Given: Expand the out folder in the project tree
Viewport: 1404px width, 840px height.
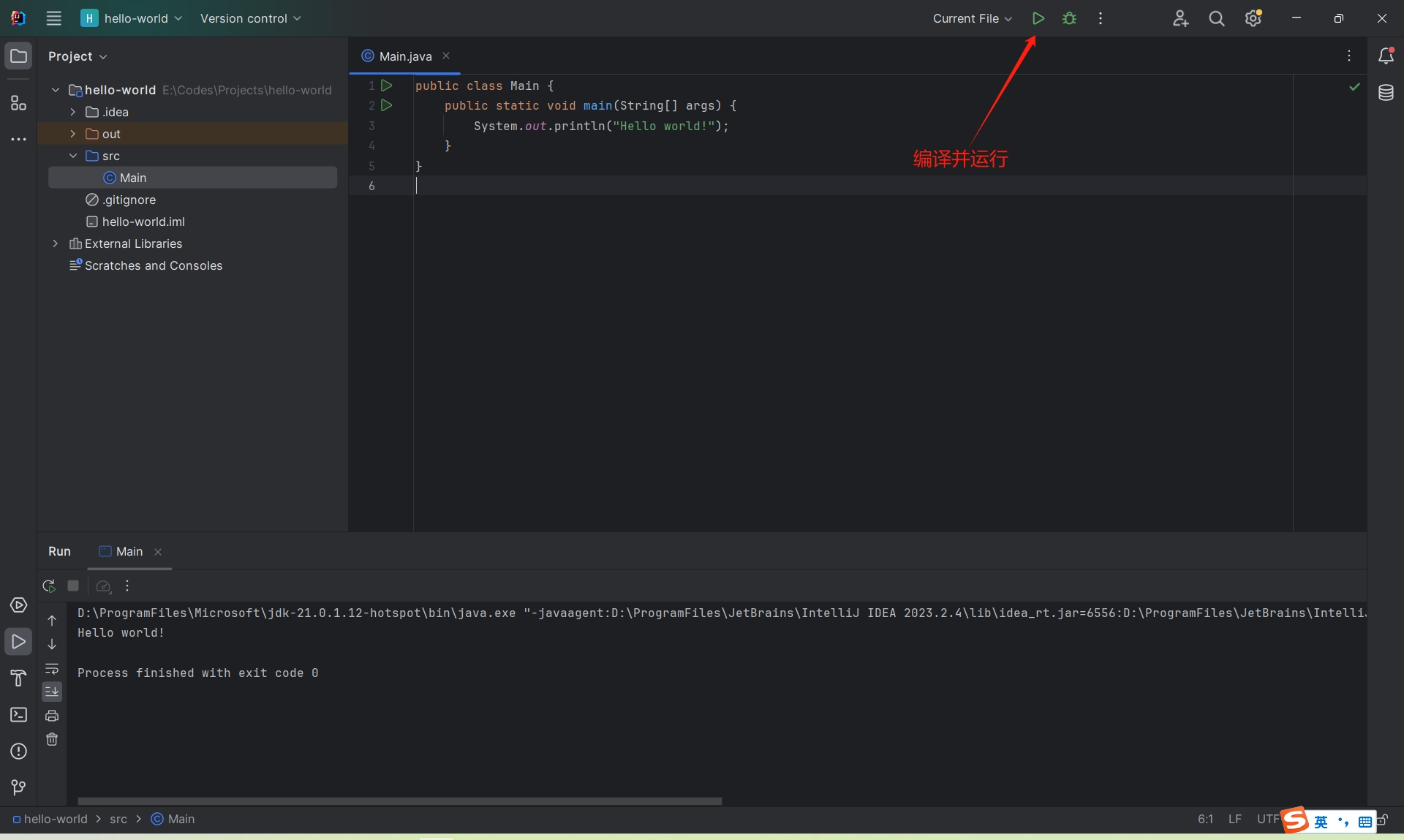Looking at the screenshot, I should (73, 134).
